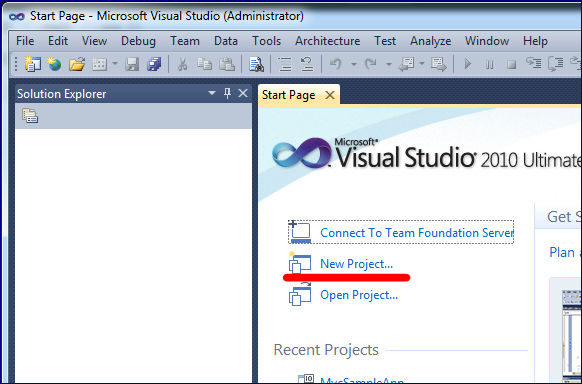Click the Copy toolbar icon
Image resolution: width=582 pixels, height=384 pixels.
coord(204,64)
